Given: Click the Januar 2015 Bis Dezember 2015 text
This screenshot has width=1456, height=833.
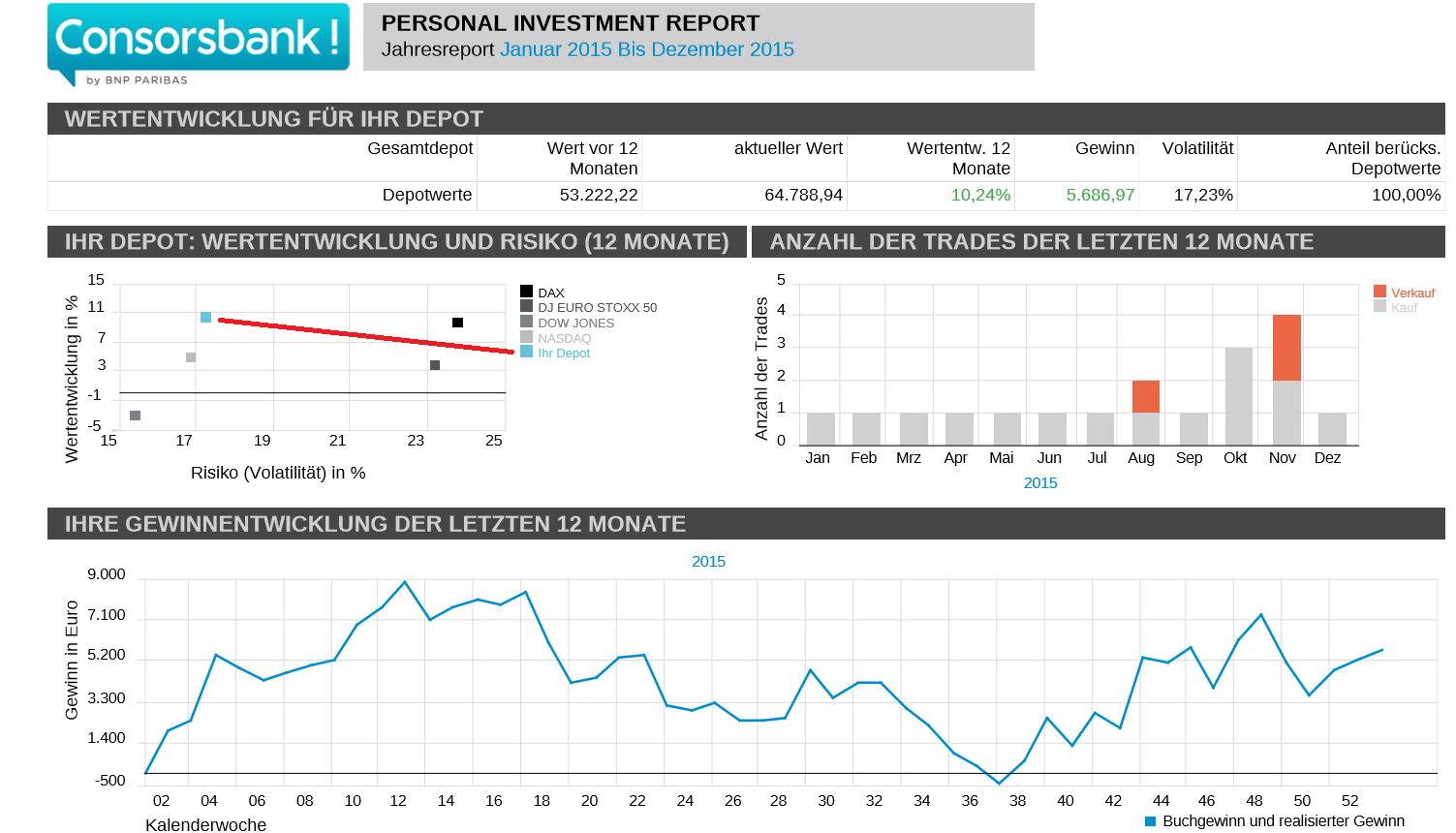Looking at the screenshot, I should 646,49.
